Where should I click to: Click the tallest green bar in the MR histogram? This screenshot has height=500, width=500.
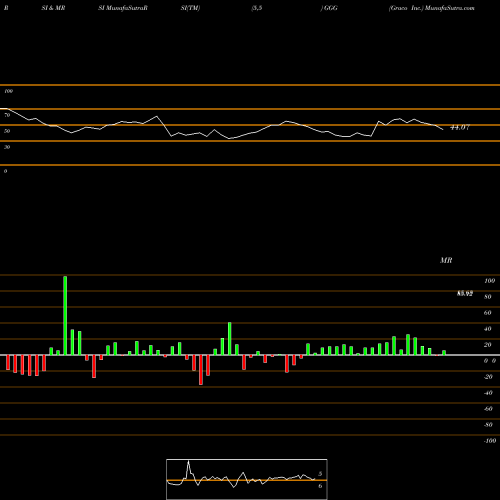65,315
